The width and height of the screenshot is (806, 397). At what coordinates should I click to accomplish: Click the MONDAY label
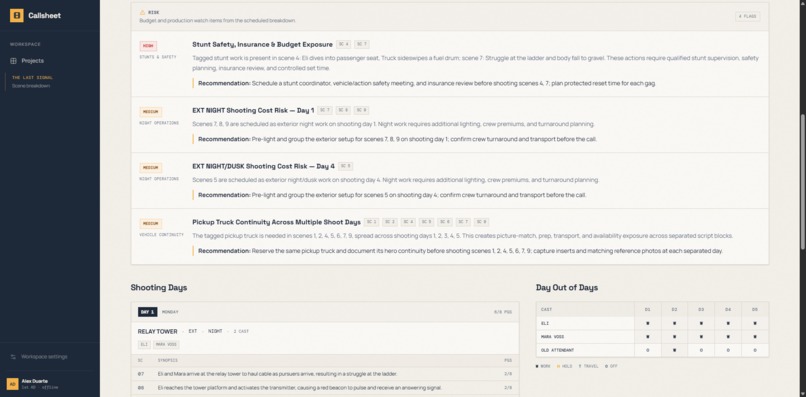(x=170, y=312)
